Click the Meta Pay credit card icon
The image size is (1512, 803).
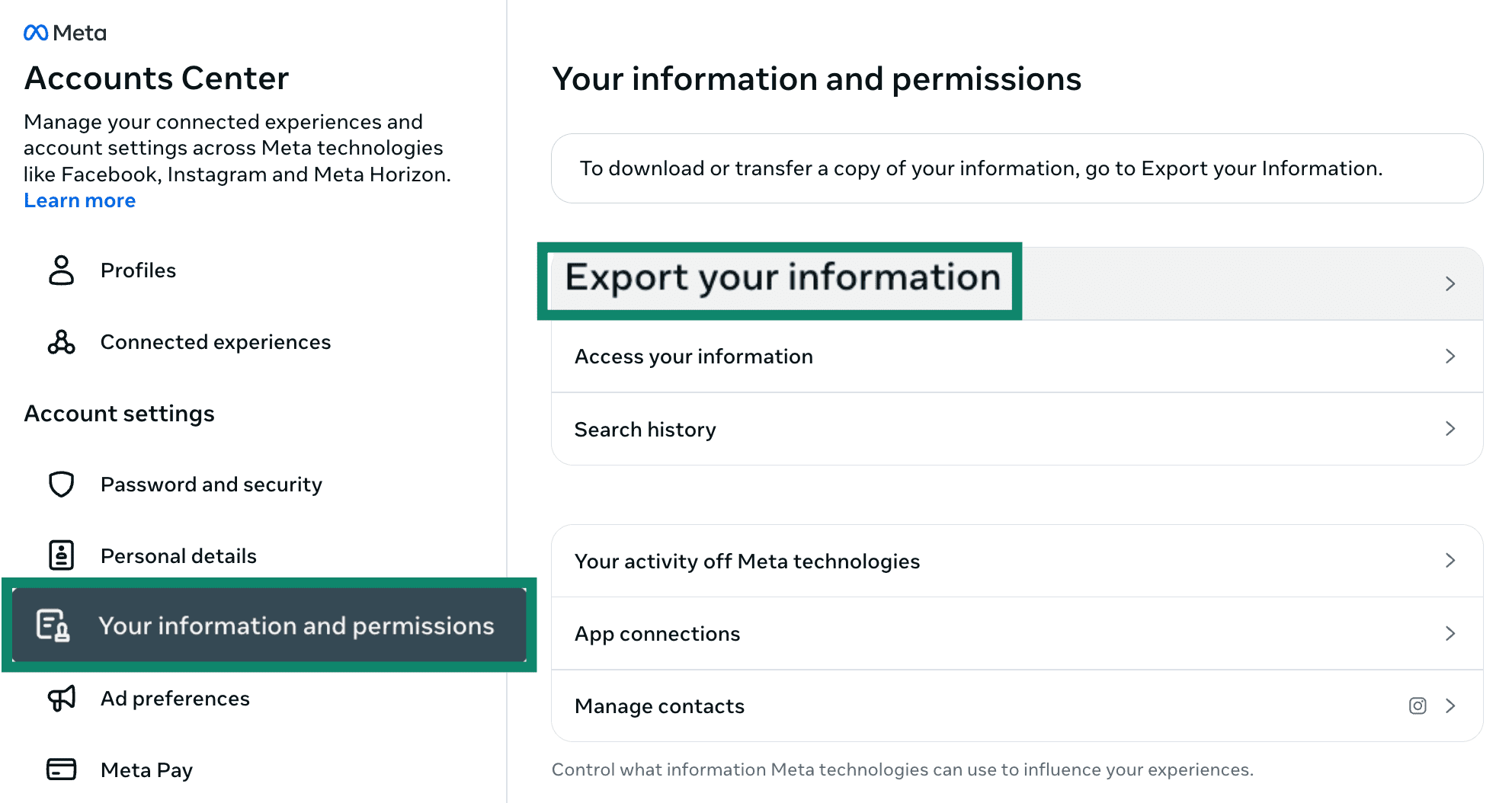pyautogui.click(x=61, y=769)
